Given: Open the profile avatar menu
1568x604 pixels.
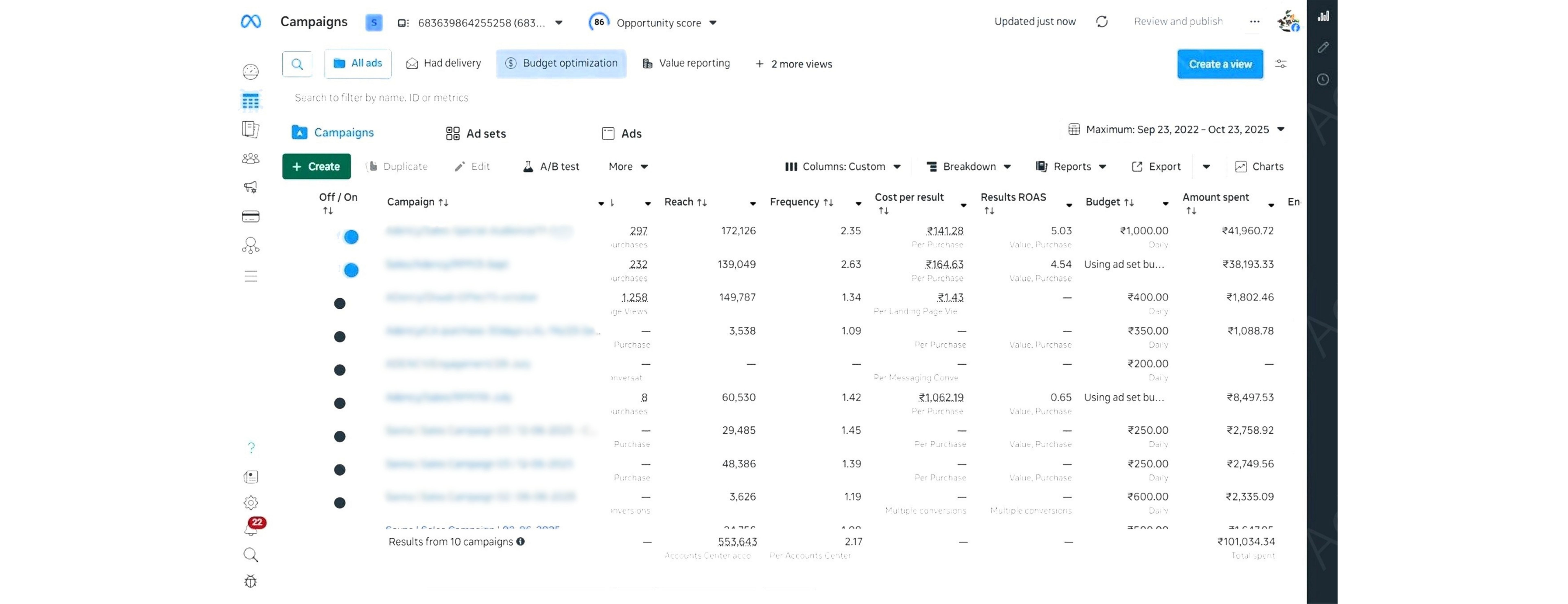Looking at the screenshot, I should [1288, 21].
